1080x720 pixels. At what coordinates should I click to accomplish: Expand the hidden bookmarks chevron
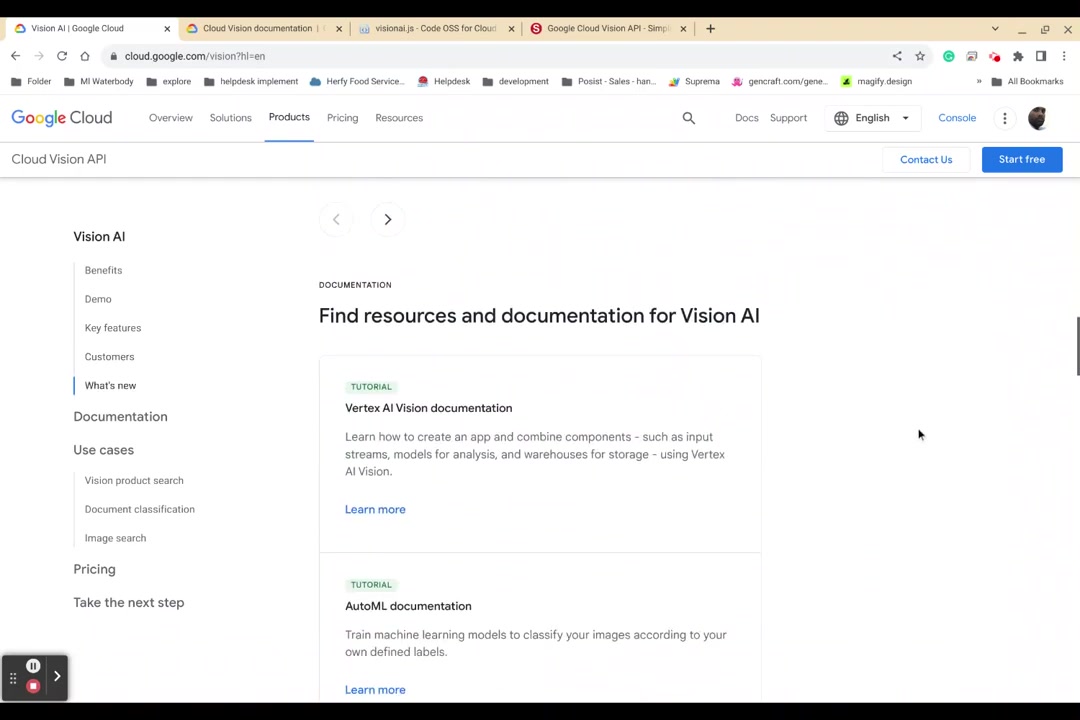coord(978,81)
